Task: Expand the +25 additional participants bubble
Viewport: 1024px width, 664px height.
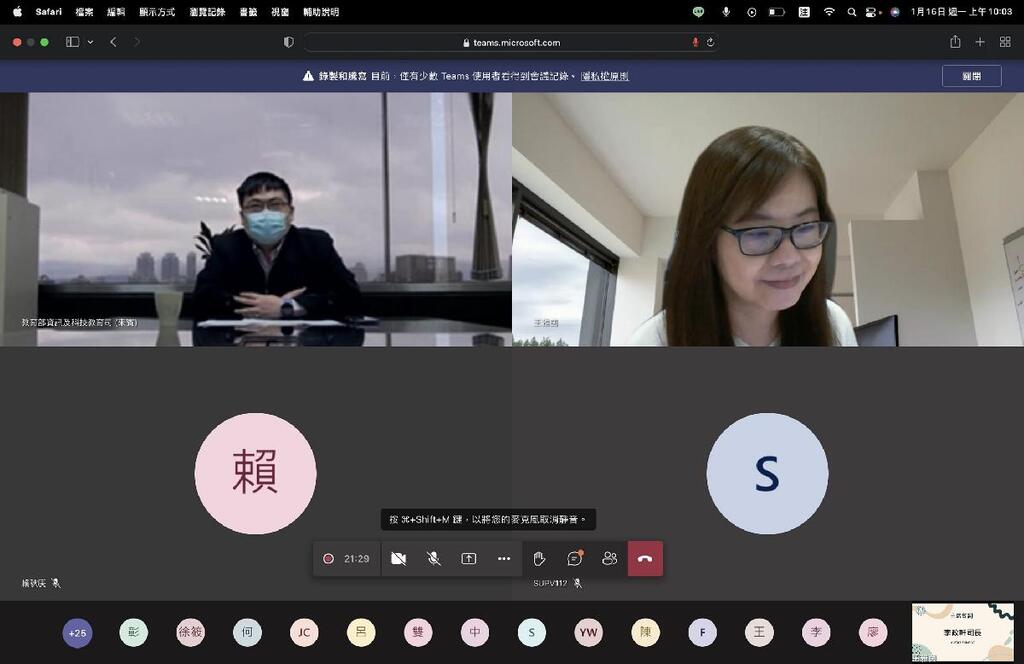Action: (x=76, y=632)
